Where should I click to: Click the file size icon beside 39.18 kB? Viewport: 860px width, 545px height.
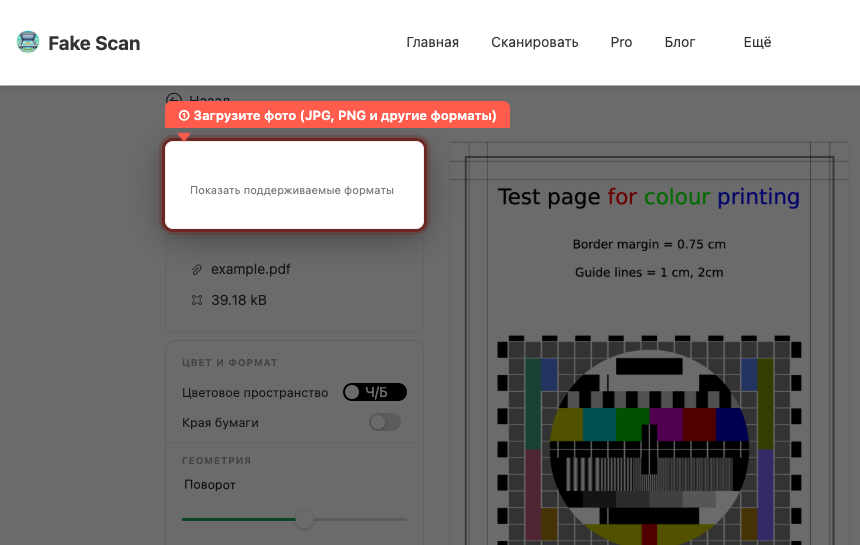(x=196, y=300)
